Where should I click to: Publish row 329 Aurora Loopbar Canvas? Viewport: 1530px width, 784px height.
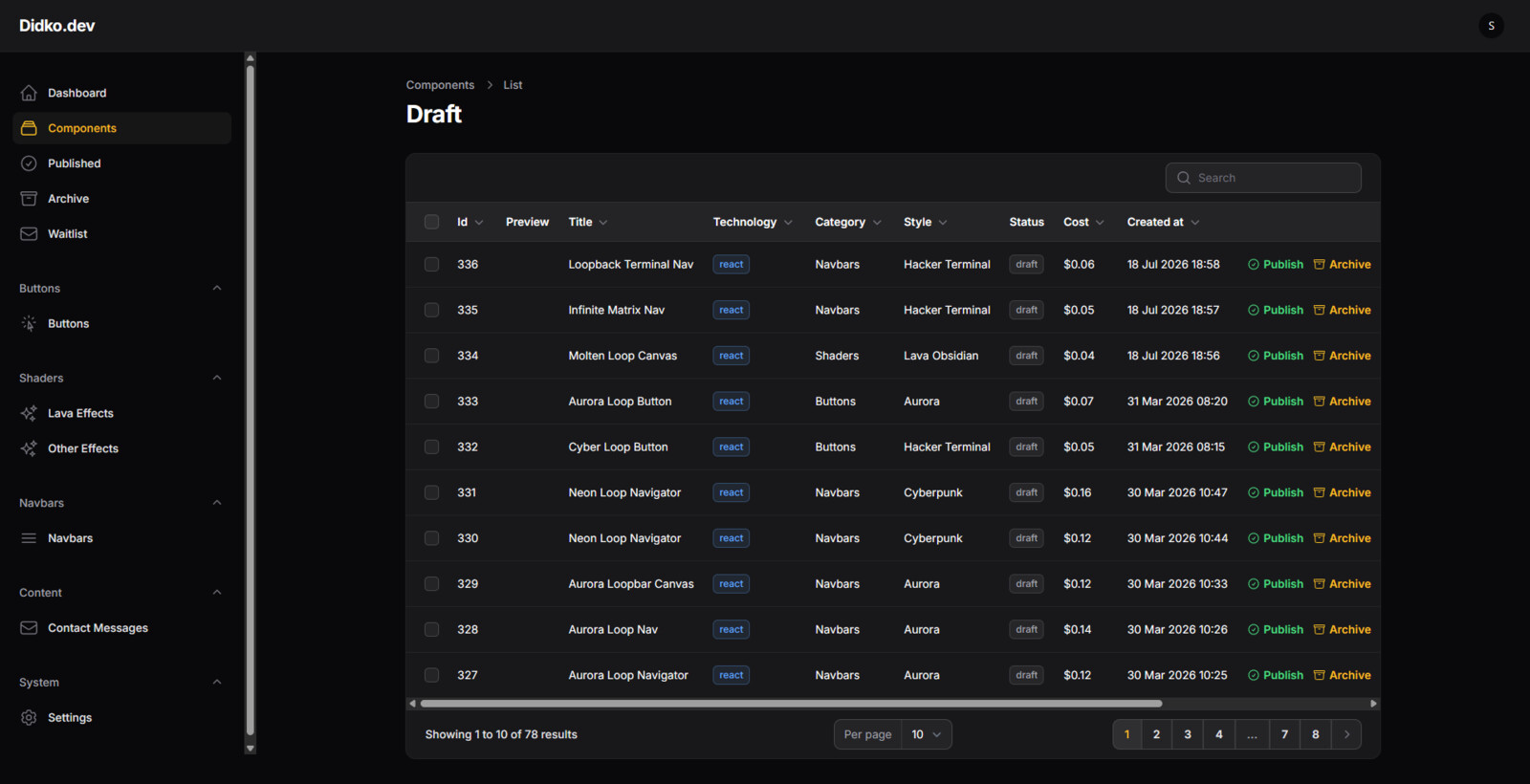click(1276, 584)
